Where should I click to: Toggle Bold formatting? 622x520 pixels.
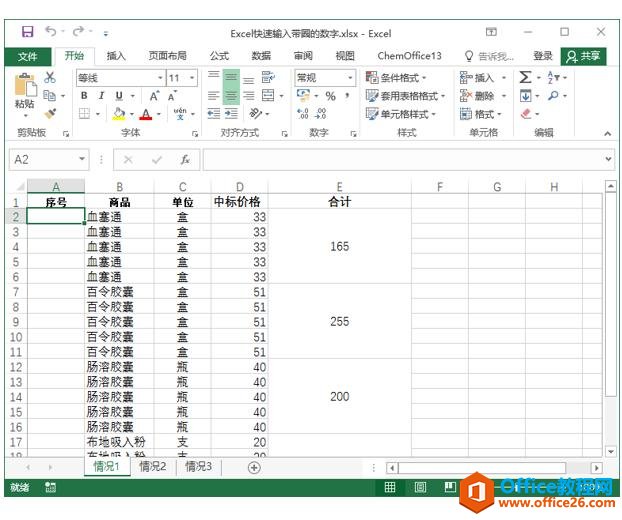click(84, 96)
